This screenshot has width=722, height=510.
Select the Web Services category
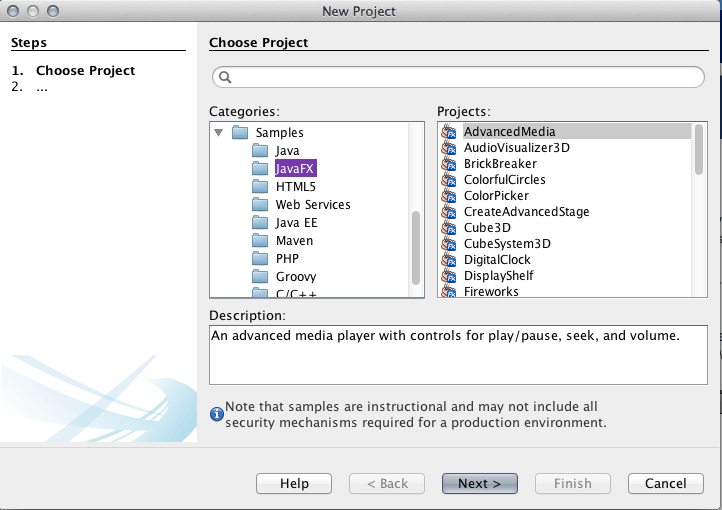(x=313, y=205)
